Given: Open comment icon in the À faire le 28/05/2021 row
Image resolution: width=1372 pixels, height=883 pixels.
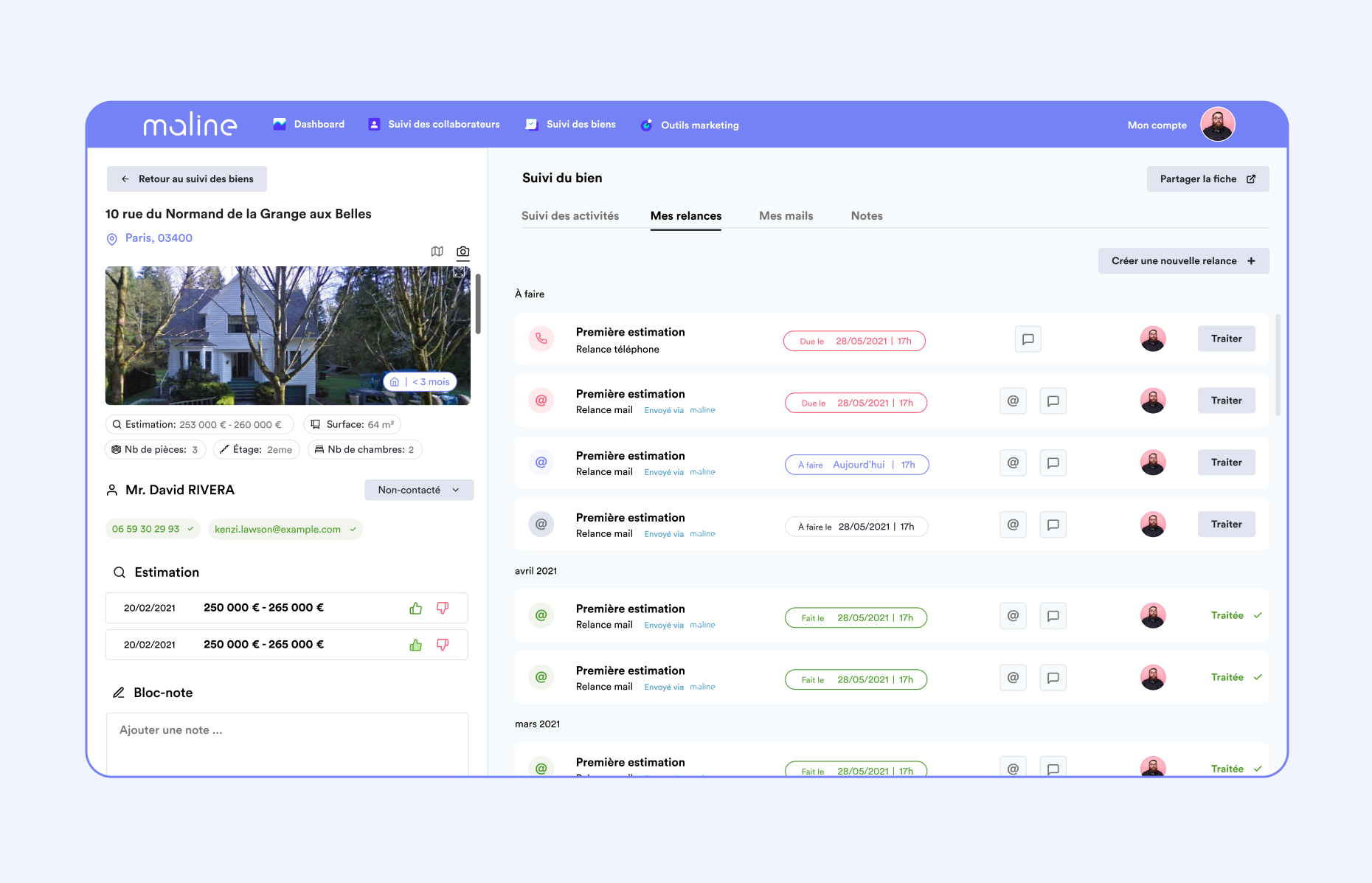Looking at the screenshot, I should coord(1053,525).
